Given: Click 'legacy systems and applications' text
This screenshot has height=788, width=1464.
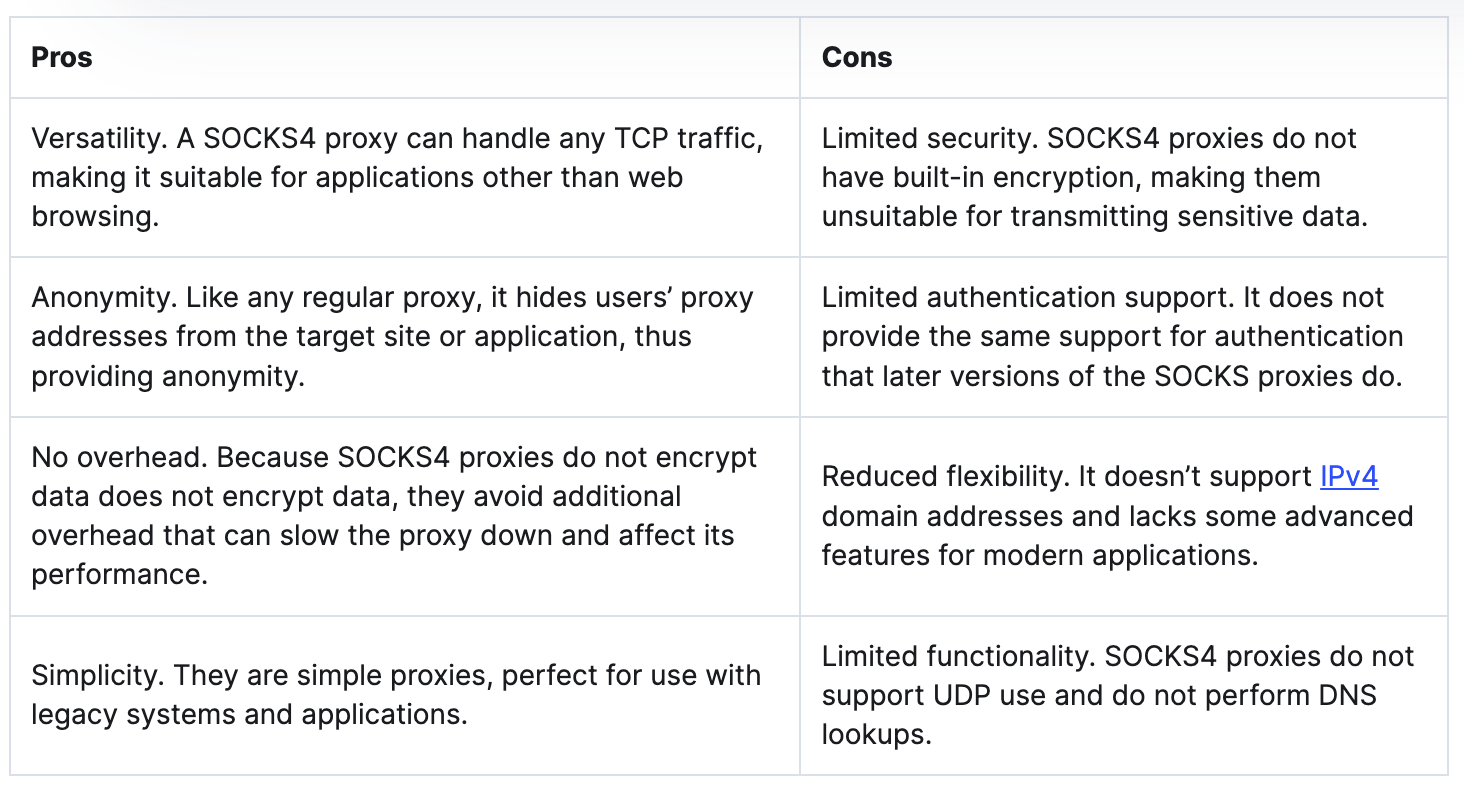Looking at the screenshot, I should click(x=249, y=715).
